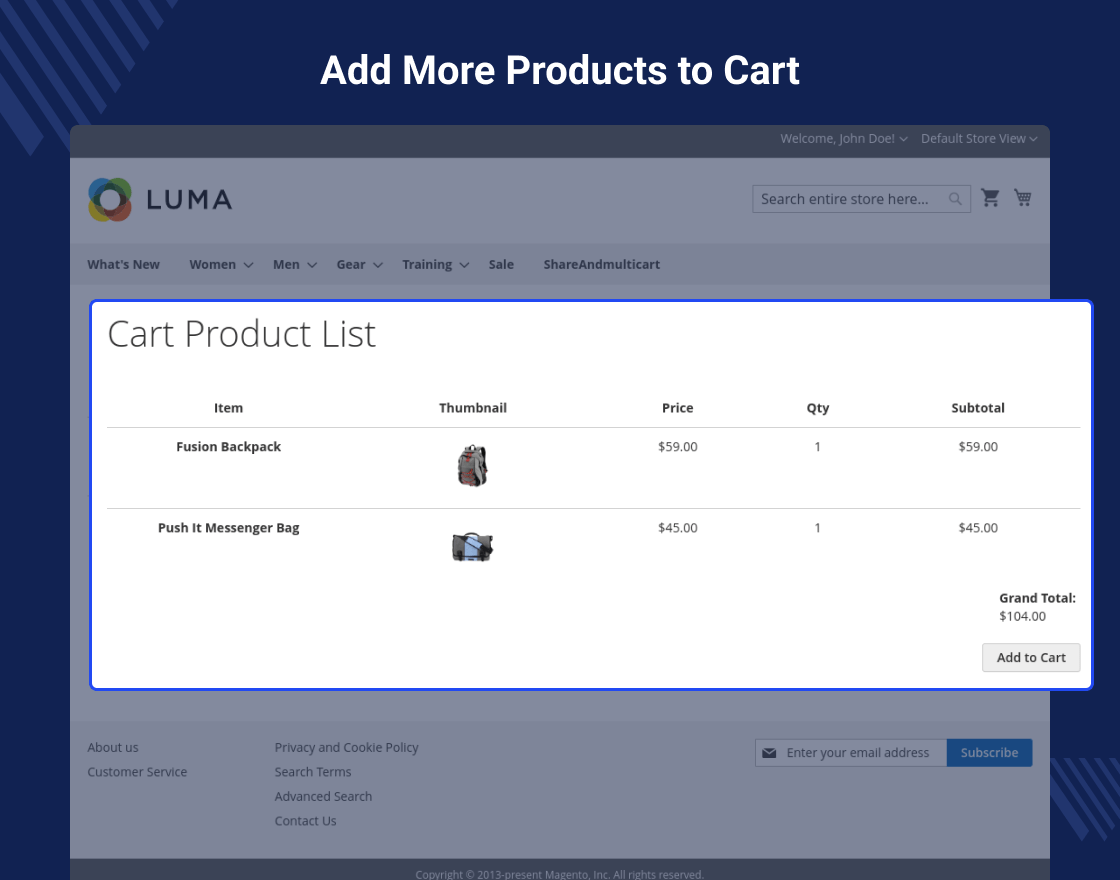1120x880 pixels.
Task: Click the Fusion Backpack item name
Action: [229, 446]
